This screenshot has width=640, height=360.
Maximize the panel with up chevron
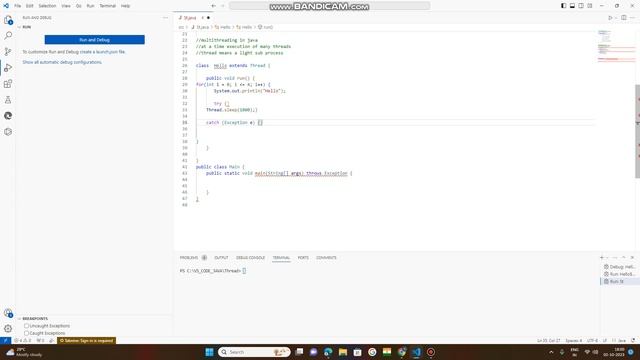point(624,258)
